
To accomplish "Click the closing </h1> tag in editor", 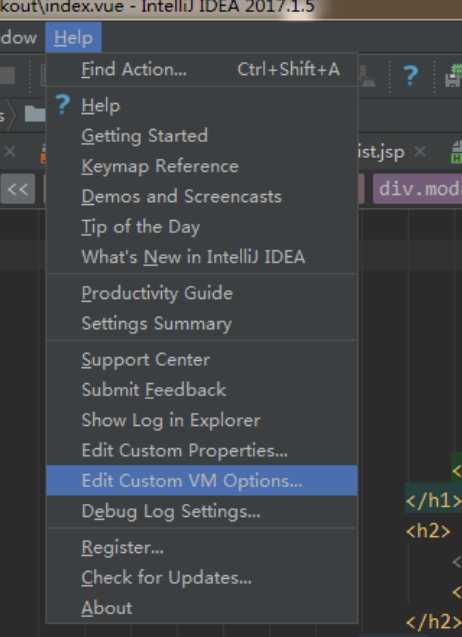I will click(x=434, y=501).
